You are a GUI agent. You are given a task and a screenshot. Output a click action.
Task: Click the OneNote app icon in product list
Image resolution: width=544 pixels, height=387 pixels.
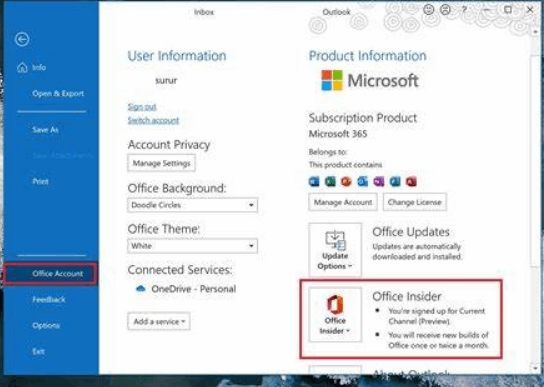click(x=379, y=182)
